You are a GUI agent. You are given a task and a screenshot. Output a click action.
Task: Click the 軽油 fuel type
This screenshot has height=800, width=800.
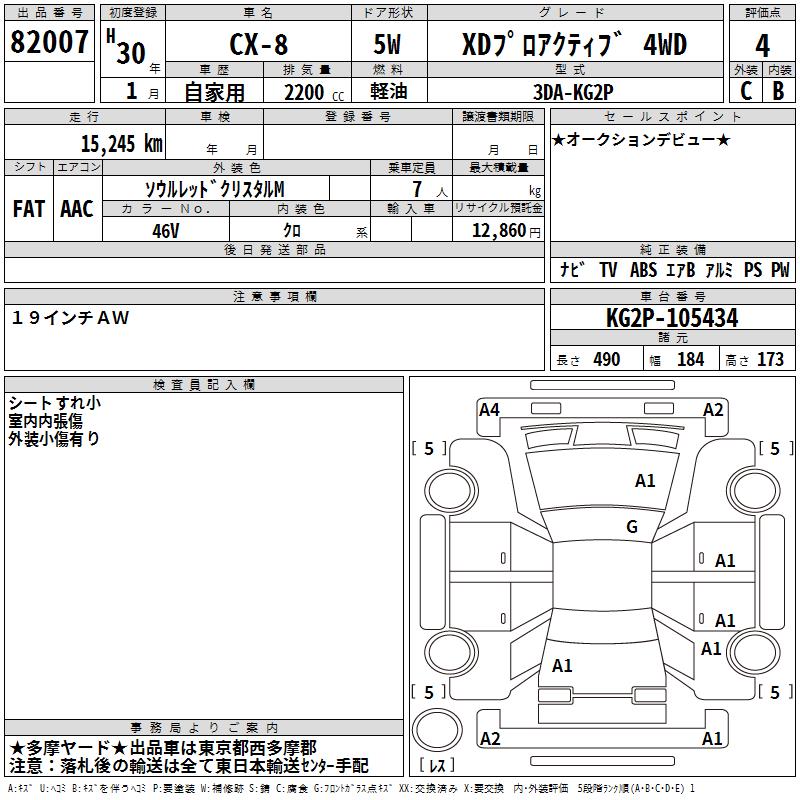389,91
